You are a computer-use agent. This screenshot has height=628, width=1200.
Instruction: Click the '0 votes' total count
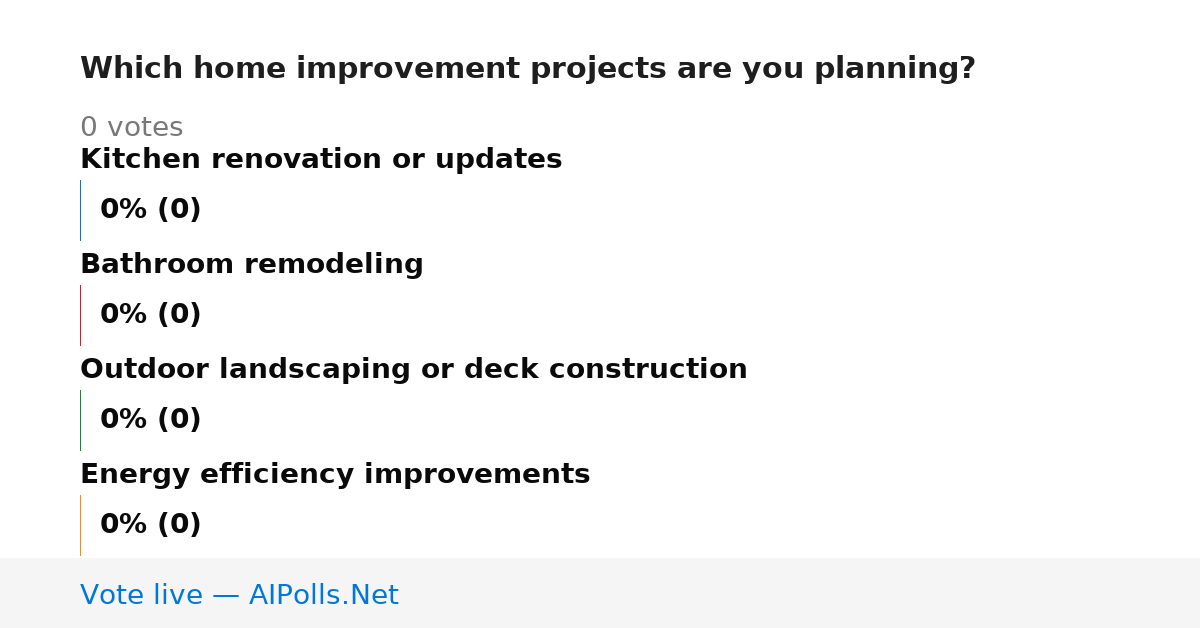point(131,128)
